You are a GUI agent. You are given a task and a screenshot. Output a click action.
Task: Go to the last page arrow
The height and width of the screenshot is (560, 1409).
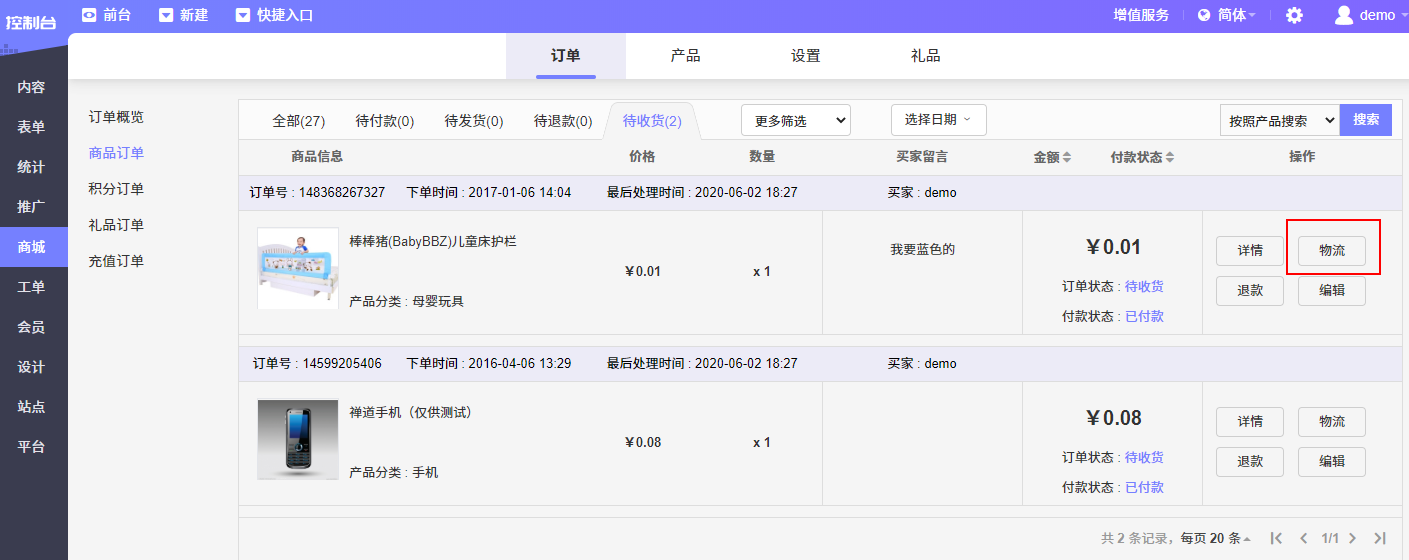click(1380, 538)
